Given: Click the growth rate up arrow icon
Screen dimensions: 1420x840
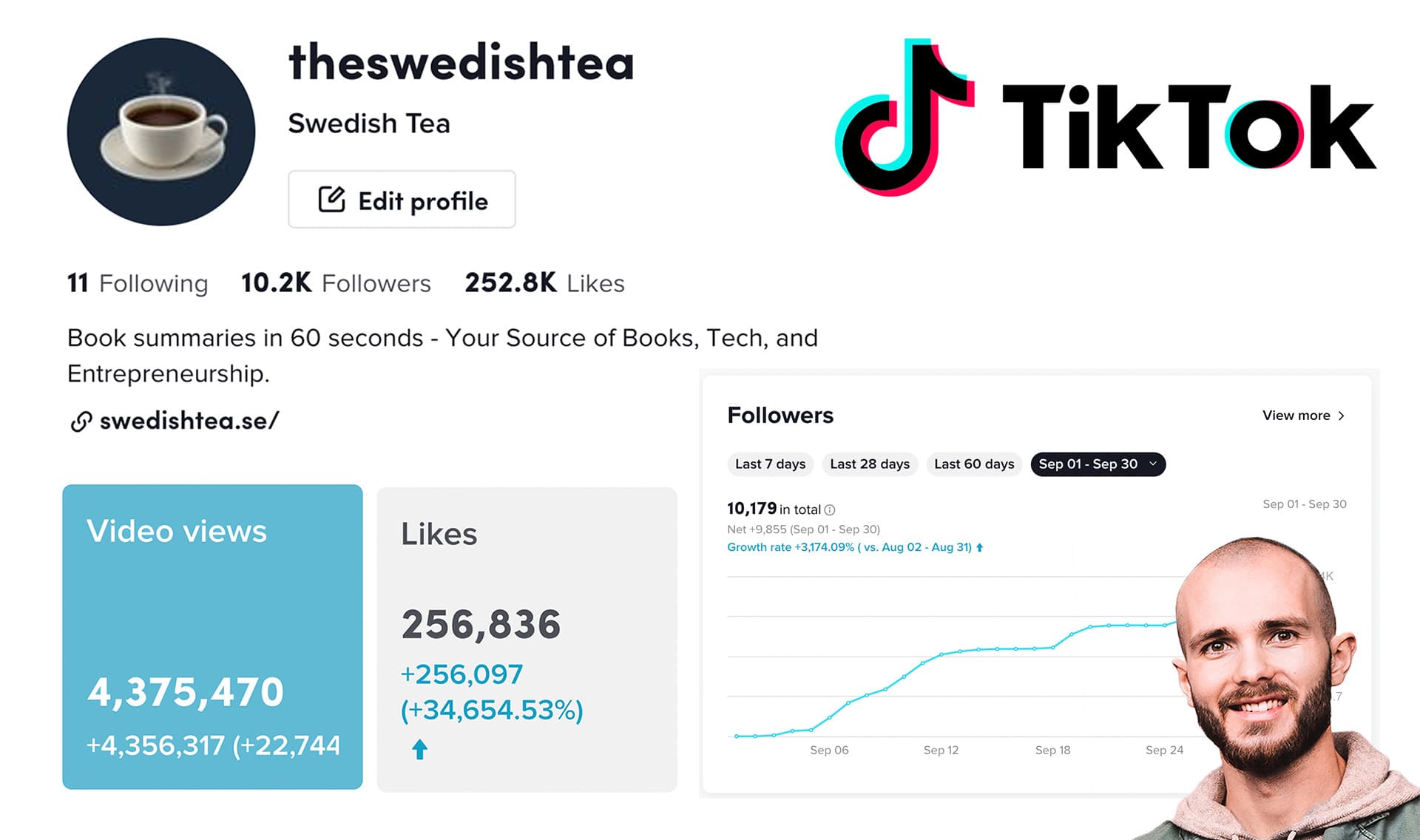Looking at the screenshot, I should point(980,548).
